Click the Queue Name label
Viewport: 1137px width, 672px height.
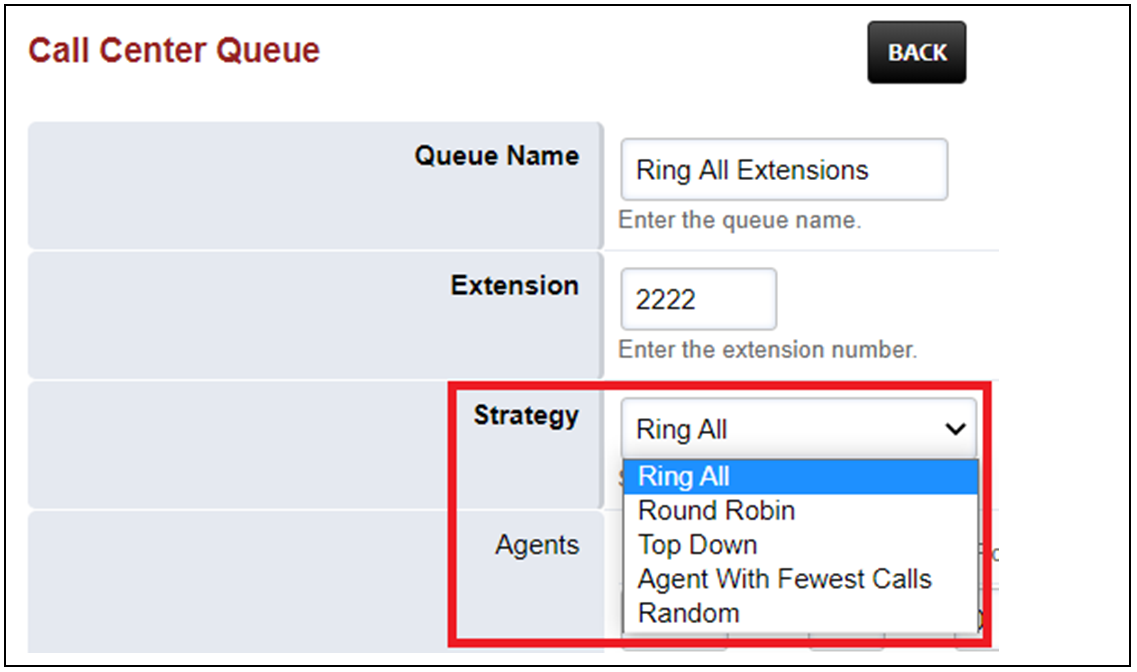click(496, 157)
